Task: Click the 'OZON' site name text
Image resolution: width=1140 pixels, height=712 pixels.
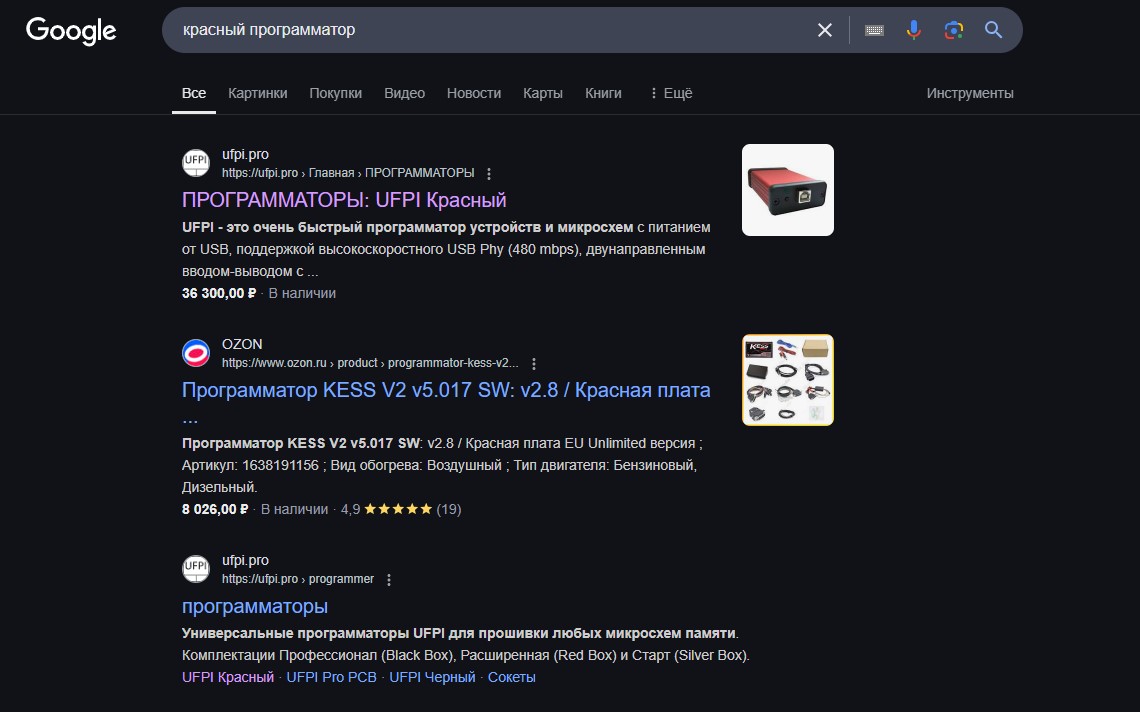Action: [x=242, y=344]
